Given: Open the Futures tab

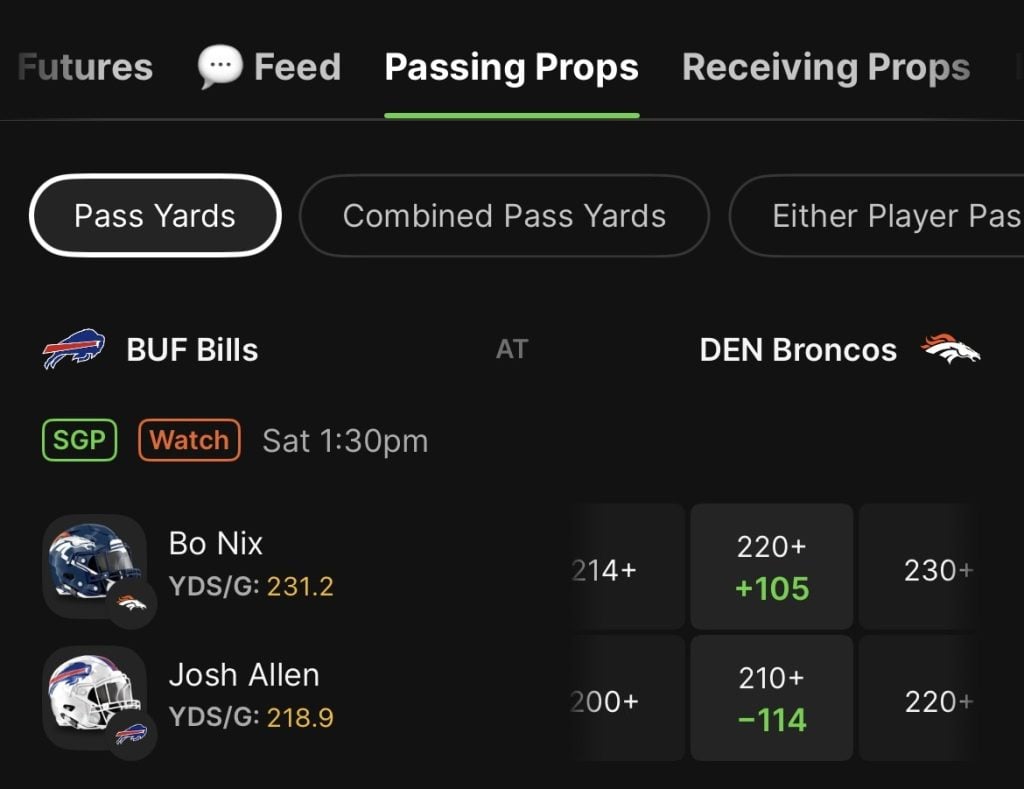Looking at the screenshot, I should (x=84, y=66).
